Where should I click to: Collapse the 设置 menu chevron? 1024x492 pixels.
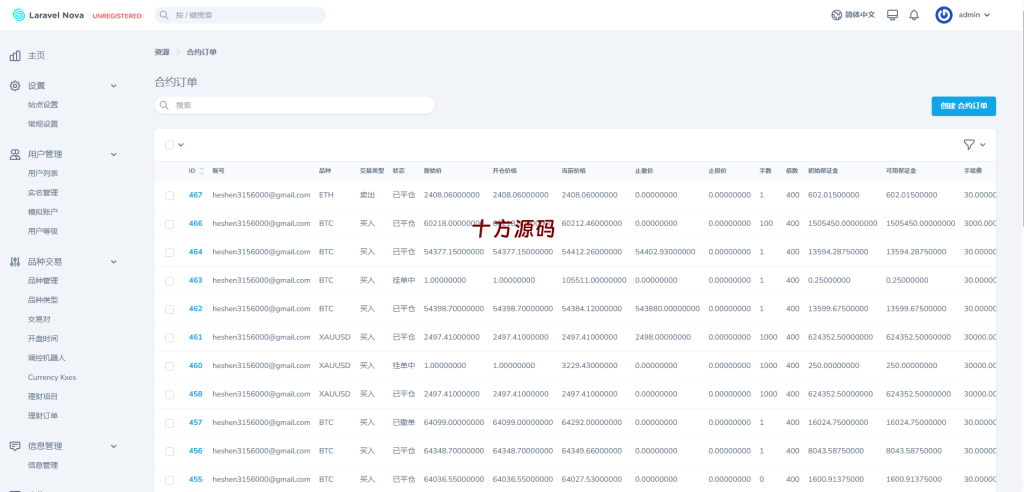coord(114,86)
